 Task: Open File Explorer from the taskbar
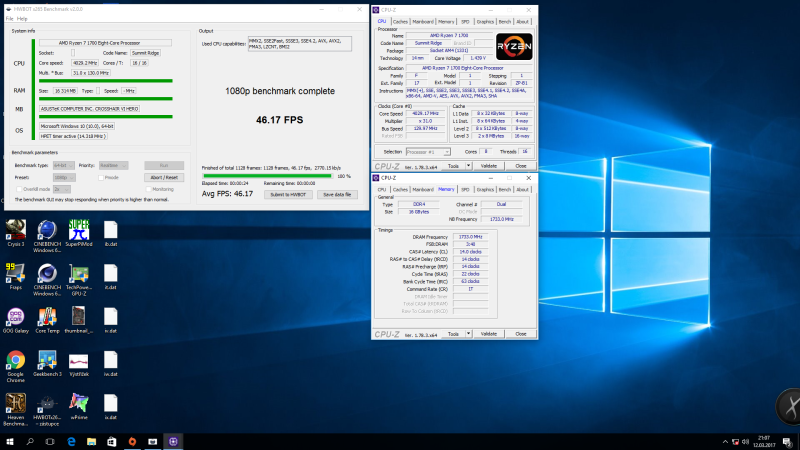pyautogui.click(x=91, y=441)
